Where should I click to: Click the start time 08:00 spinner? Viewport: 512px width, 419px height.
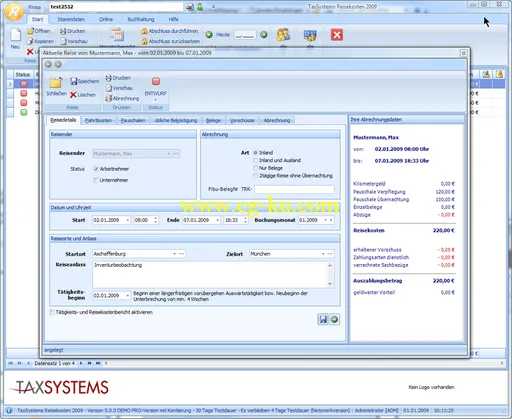(155, 220)
